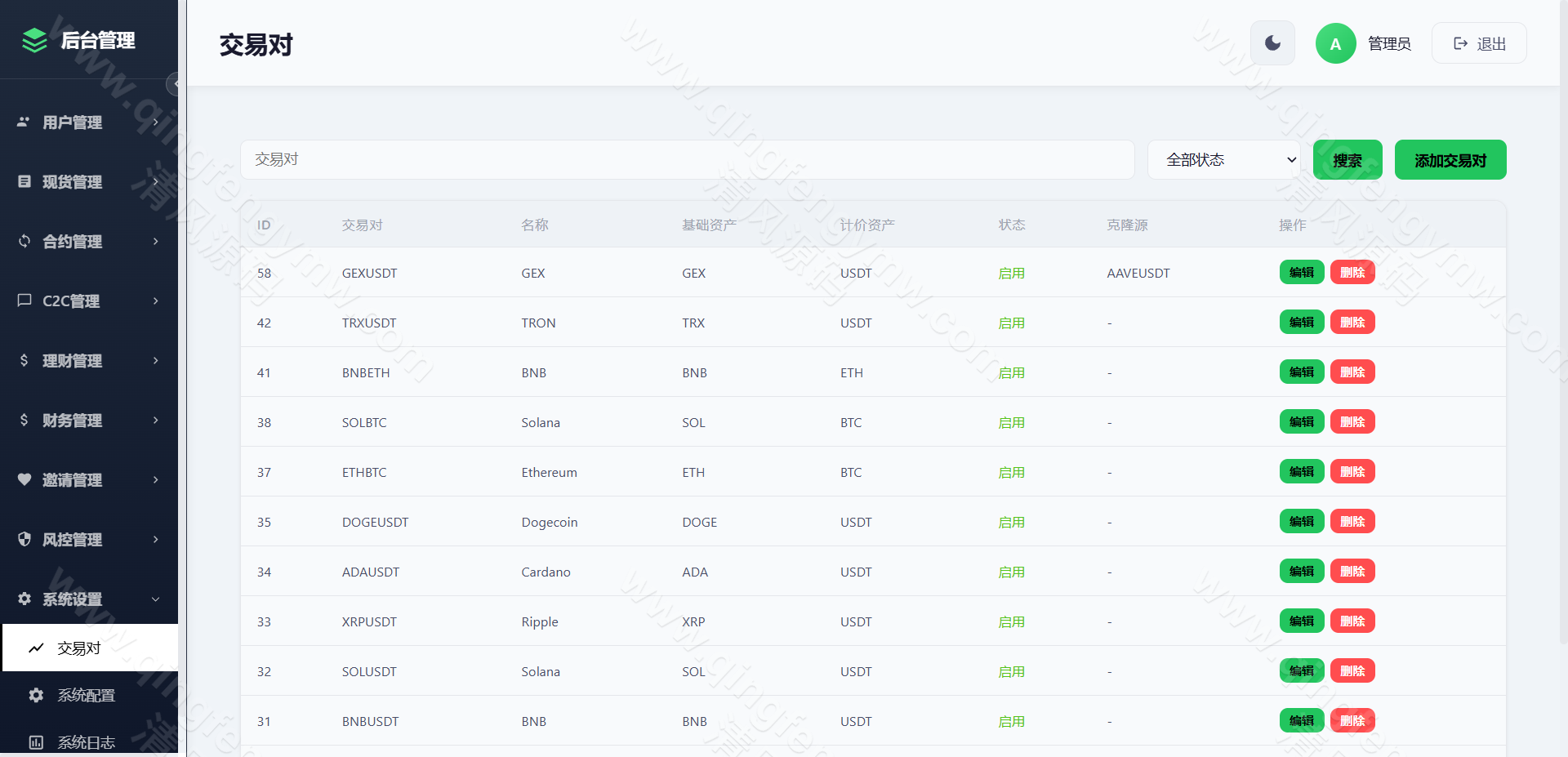1568x757 pixels.
Task: Collapse the sidebar using edge arrow
Action: click(174, 84)
